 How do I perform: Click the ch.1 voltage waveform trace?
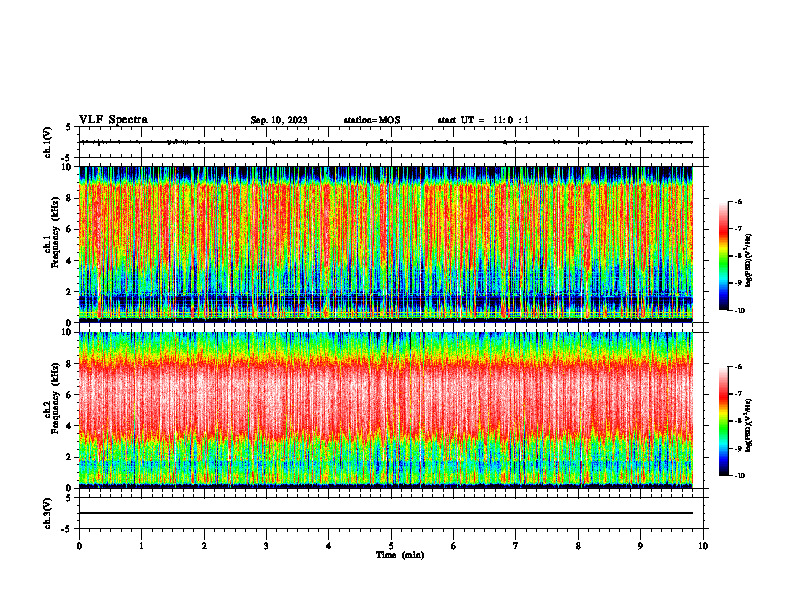386,142
